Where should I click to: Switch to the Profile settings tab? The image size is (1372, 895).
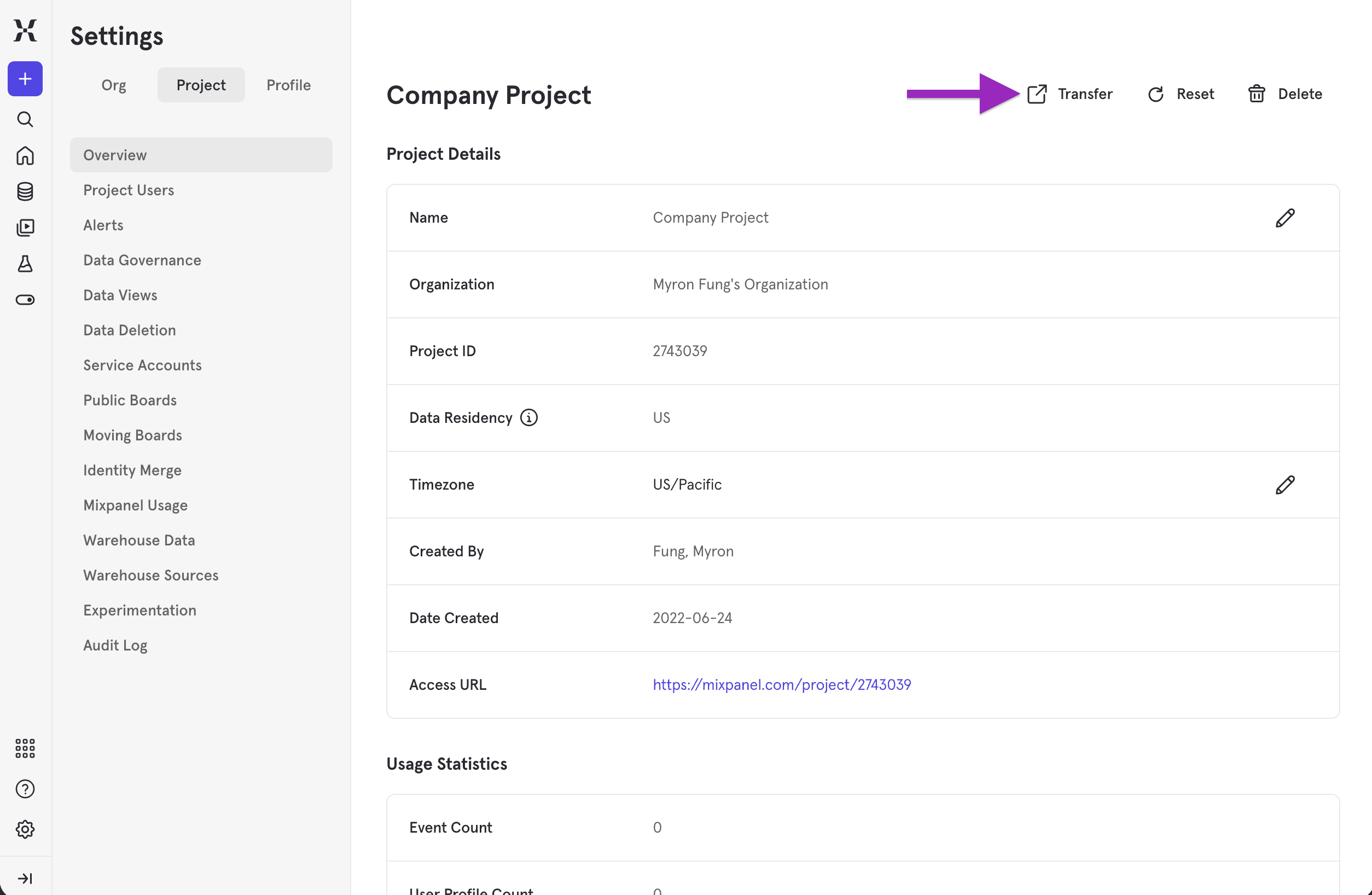click(288, 85)
